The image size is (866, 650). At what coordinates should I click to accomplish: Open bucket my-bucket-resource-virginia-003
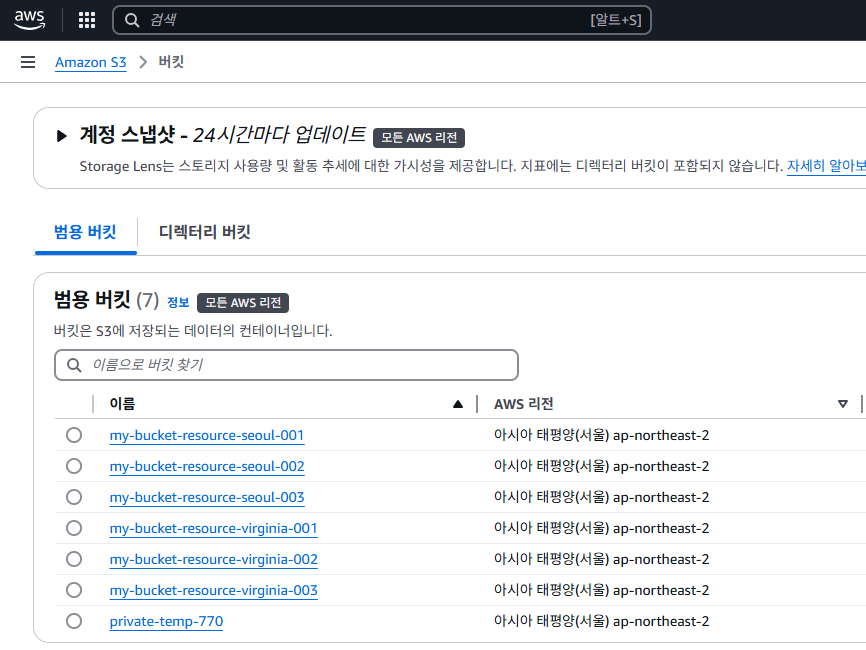214,590
